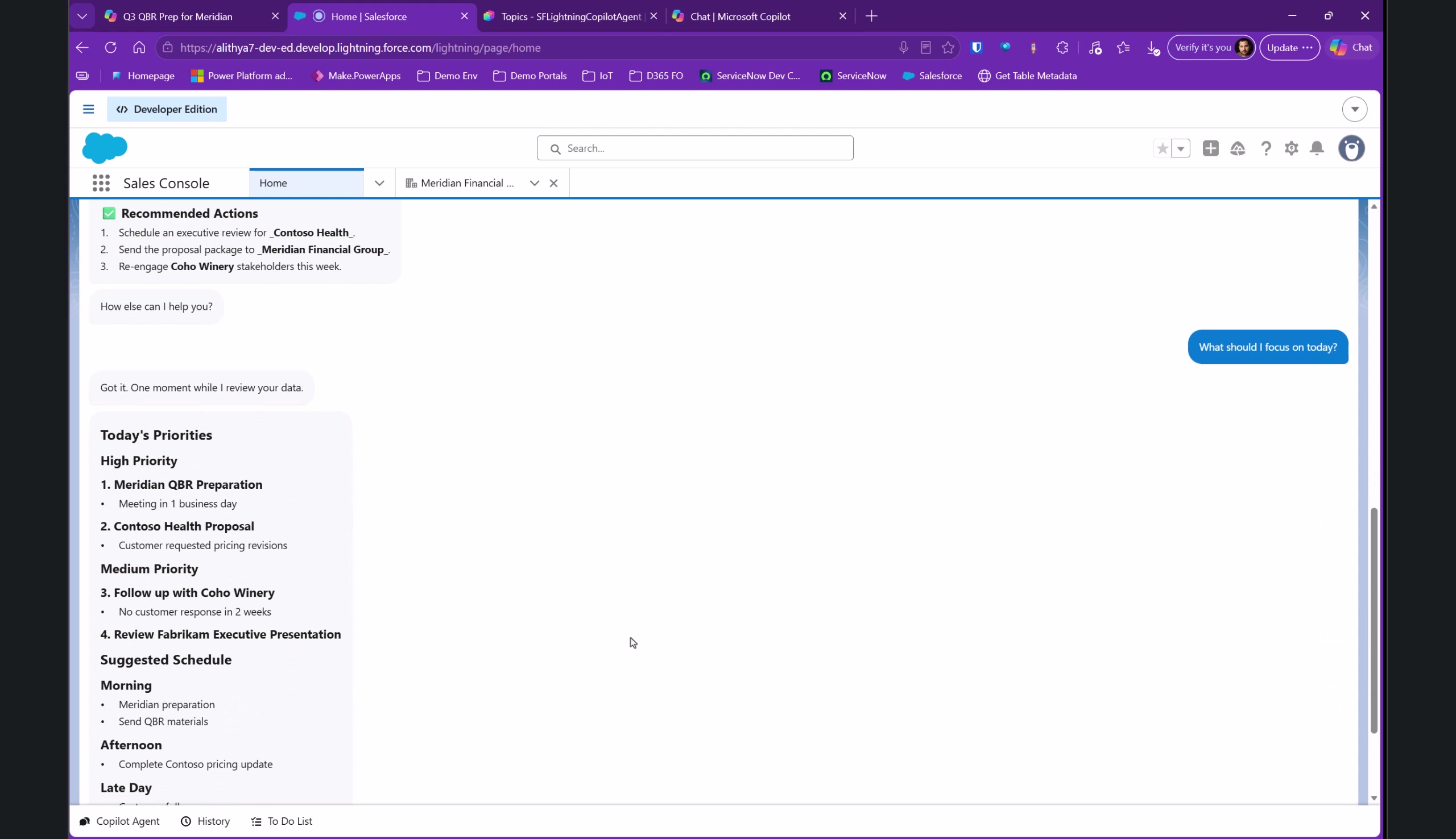Open the hamburger menu beside Developer Edition

click(88, 109)
